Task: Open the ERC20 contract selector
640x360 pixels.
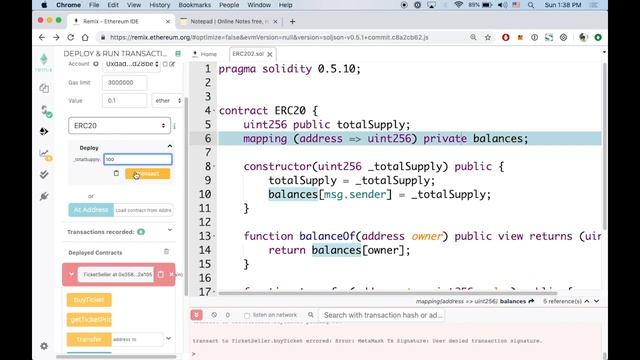Action: (x=119, y=126)
